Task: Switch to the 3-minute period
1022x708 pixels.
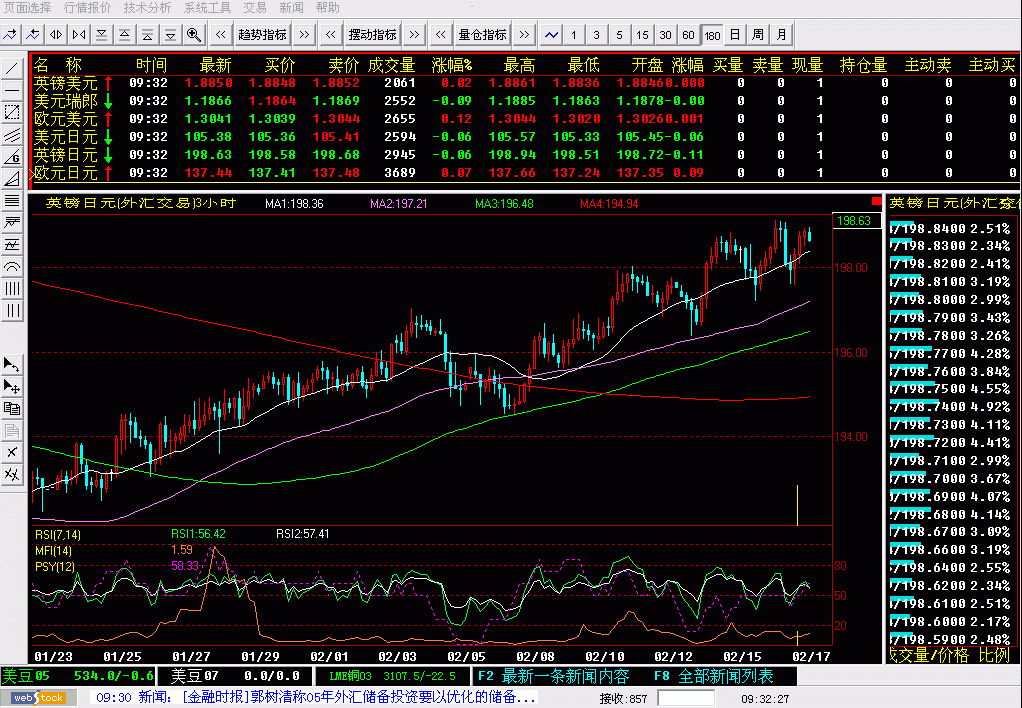Action: 596,35
